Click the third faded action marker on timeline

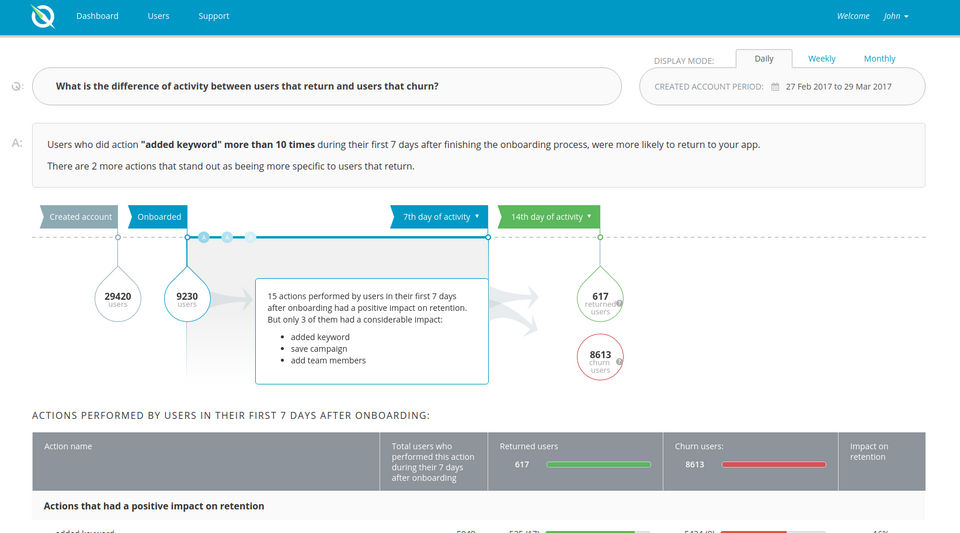click(x=250, y=237)
